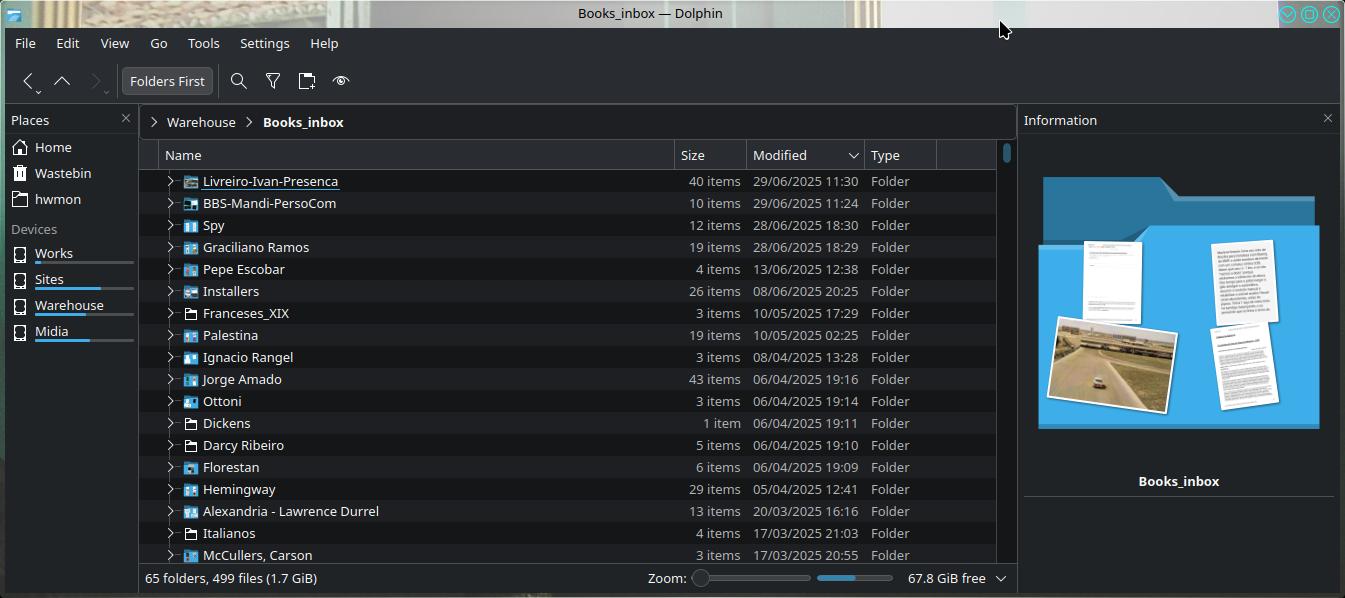The height and width of the screenshot is (598, 1345).
Task: Open free space dropdown in status bar
Action: 1001,579
